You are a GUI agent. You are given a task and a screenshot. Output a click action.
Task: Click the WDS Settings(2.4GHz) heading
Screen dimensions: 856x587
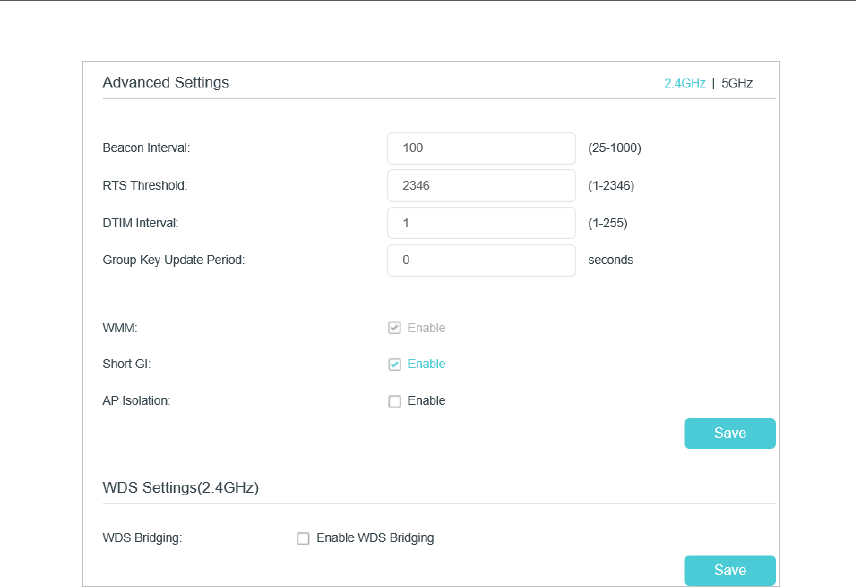(181, 488)
